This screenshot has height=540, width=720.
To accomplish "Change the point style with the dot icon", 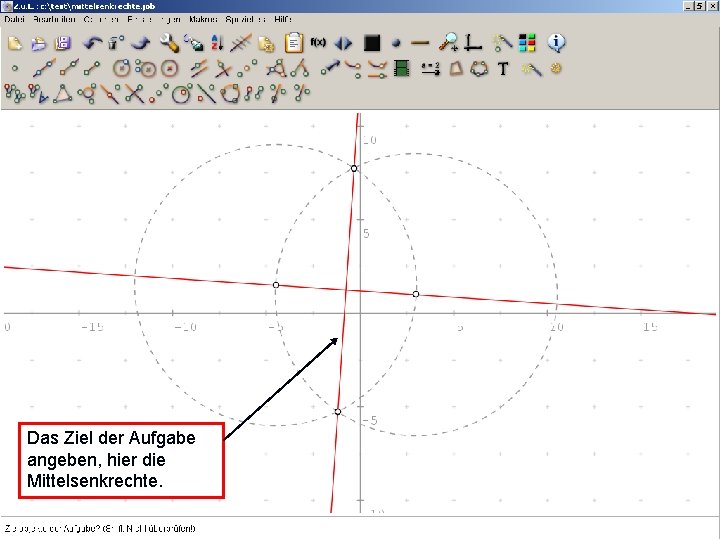I will click(x=396, y=43).
